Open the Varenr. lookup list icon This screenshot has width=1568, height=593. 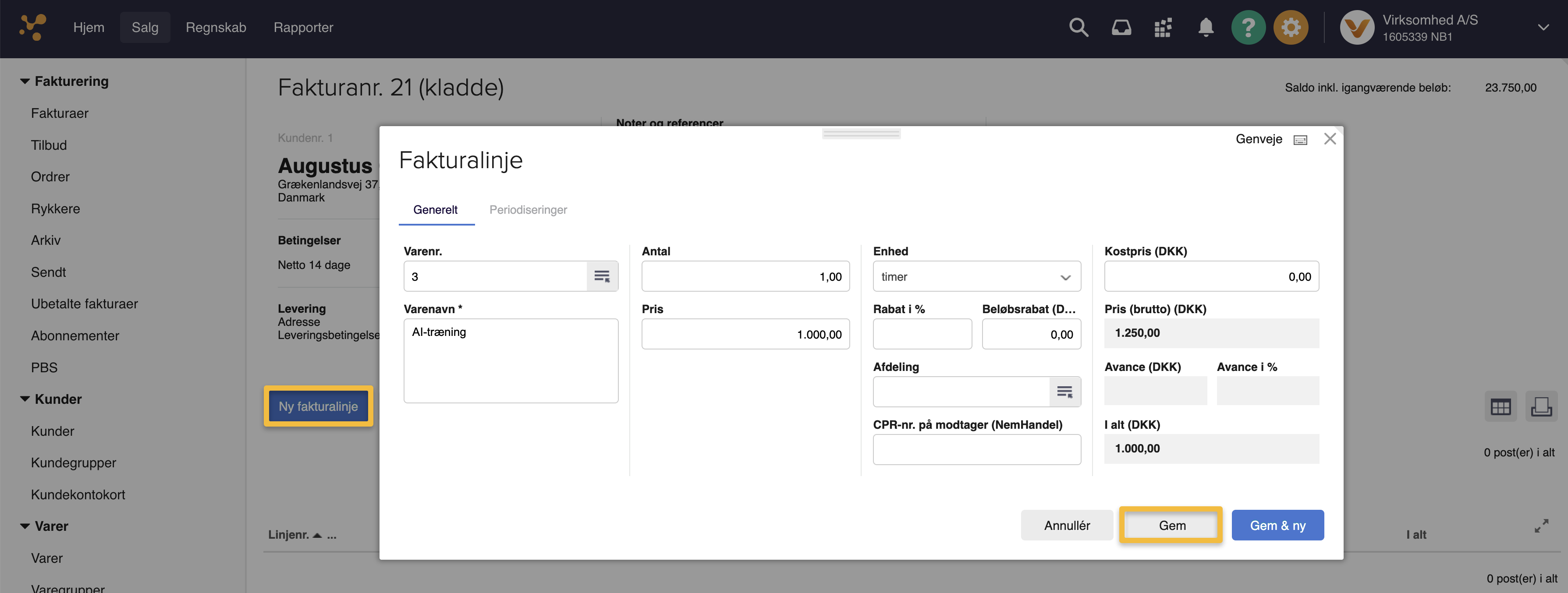point(601,277)
